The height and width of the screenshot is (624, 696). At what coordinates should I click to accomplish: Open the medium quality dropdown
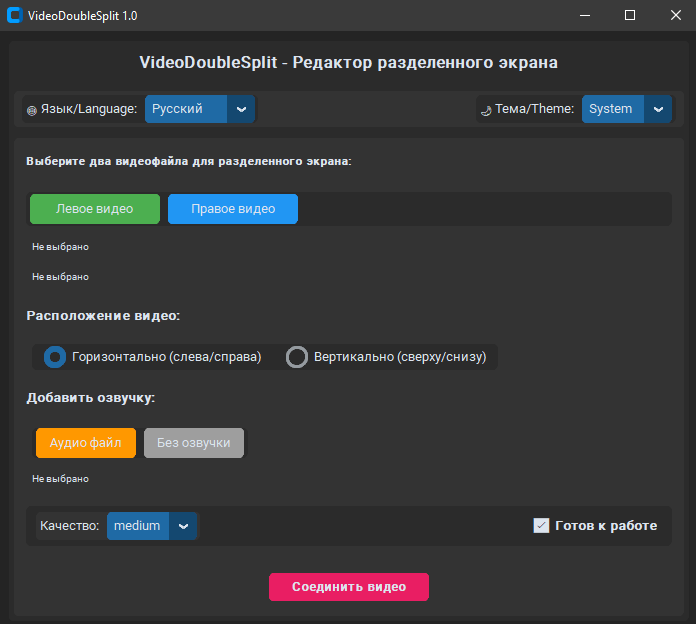(x=140, y=526)
